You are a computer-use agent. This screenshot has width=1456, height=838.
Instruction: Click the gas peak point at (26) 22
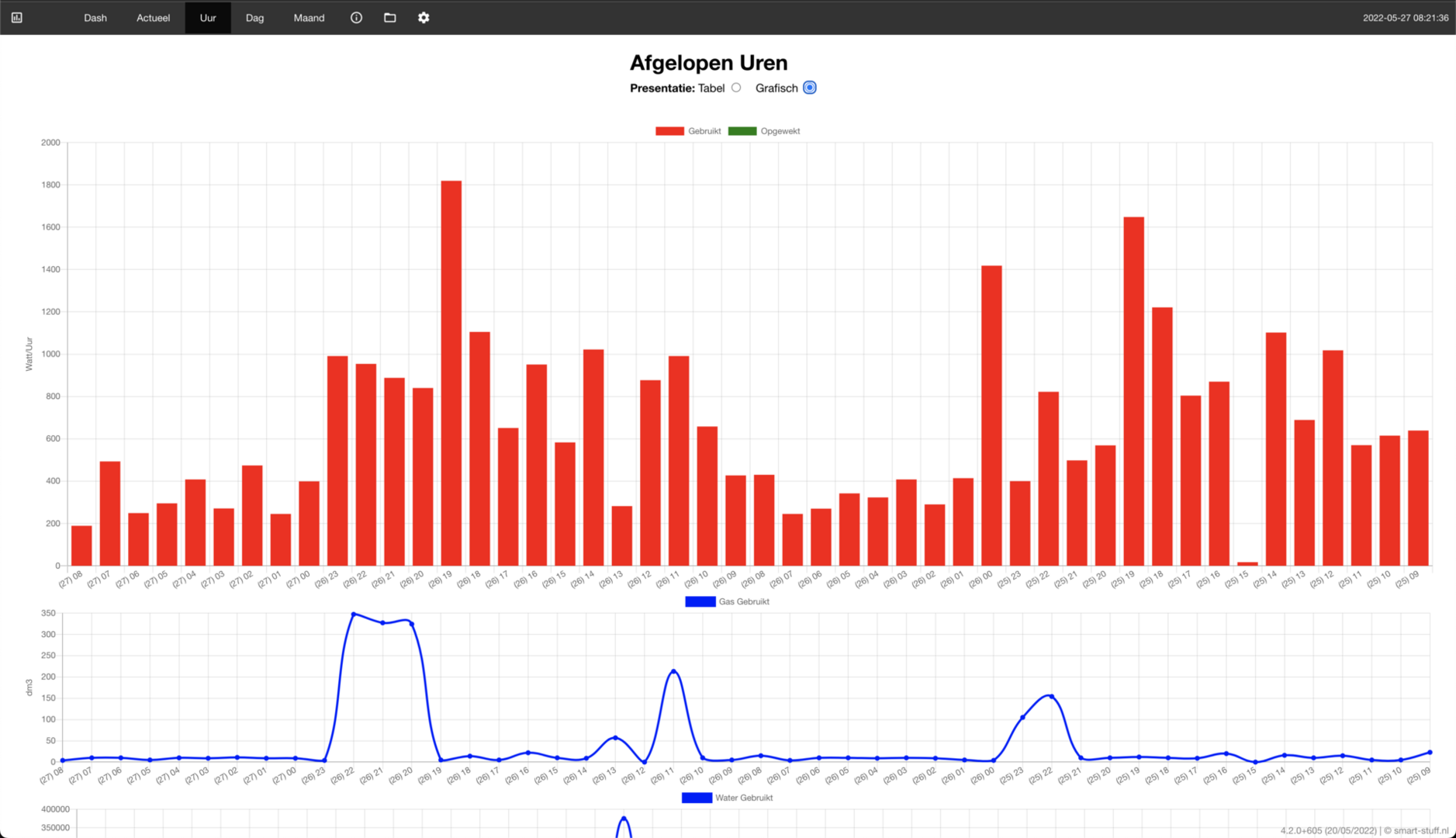[x=354, y=615]
